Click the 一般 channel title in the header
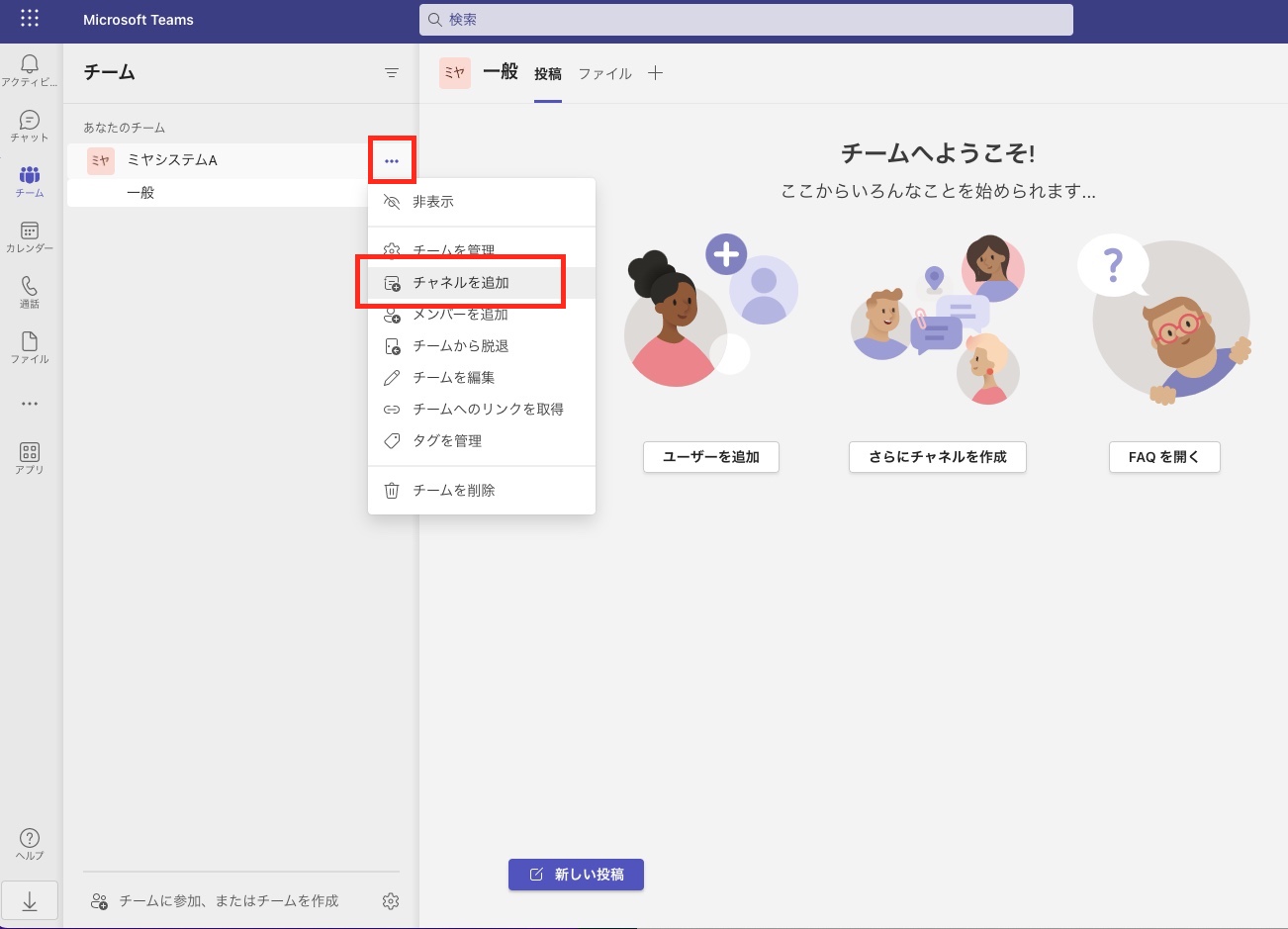Screen dimensions: 1288x929 click(x=501, y=71)
